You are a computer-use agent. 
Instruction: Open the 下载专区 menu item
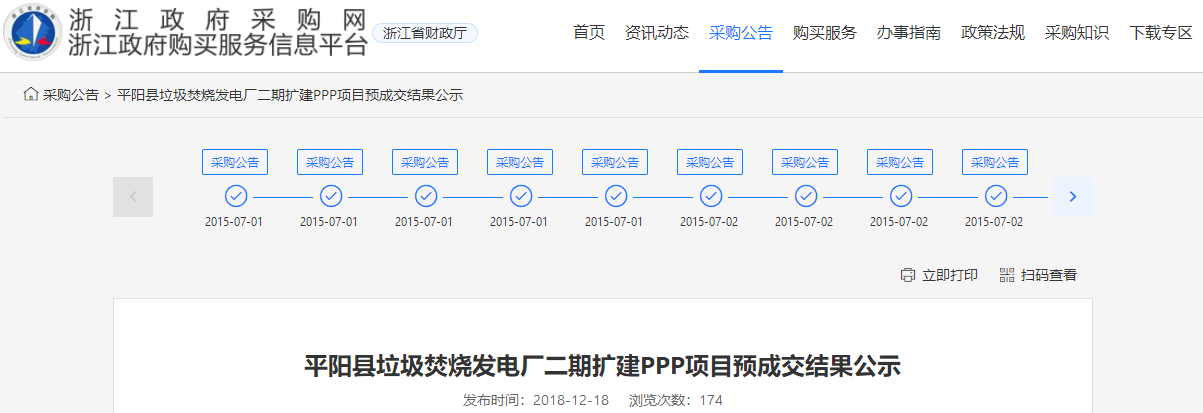click(x=1160, y=33)
